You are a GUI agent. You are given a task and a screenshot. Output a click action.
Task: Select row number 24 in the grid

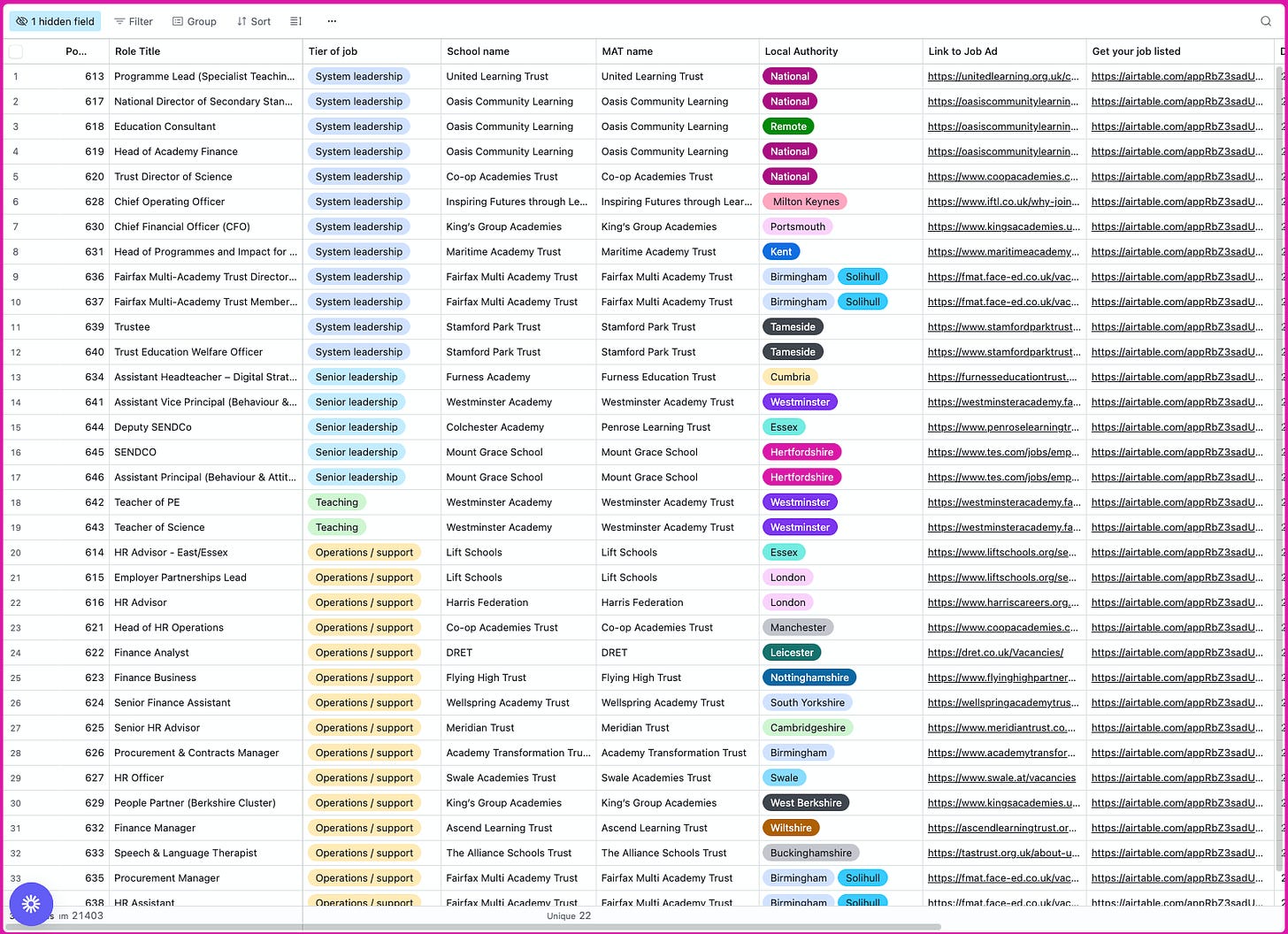pos(16,654)
